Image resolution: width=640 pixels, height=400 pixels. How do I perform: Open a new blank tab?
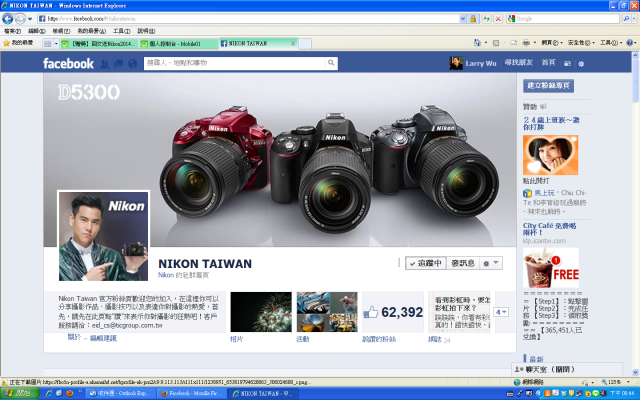tap(305, 44)
